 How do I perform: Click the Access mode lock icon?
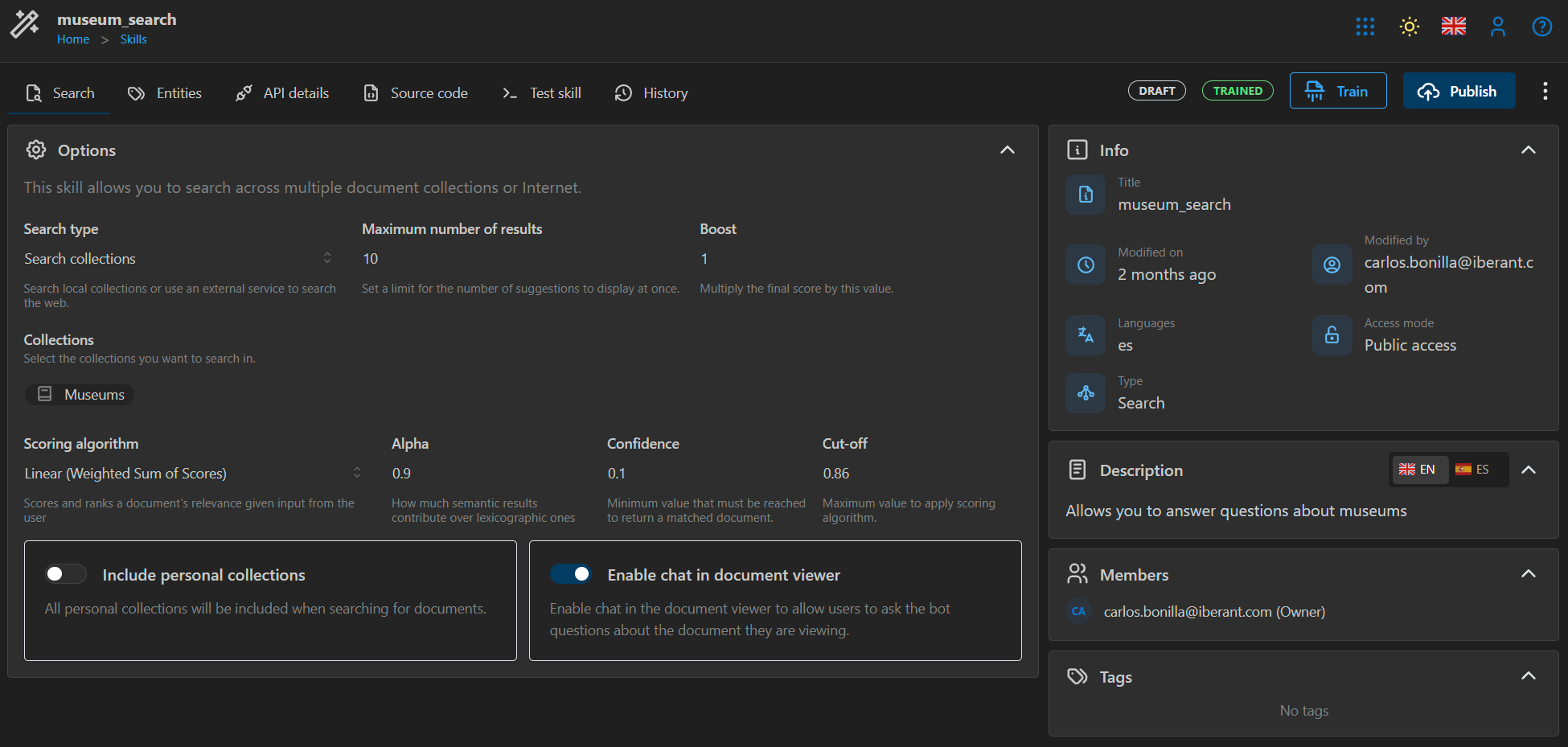pos(1332,335)
